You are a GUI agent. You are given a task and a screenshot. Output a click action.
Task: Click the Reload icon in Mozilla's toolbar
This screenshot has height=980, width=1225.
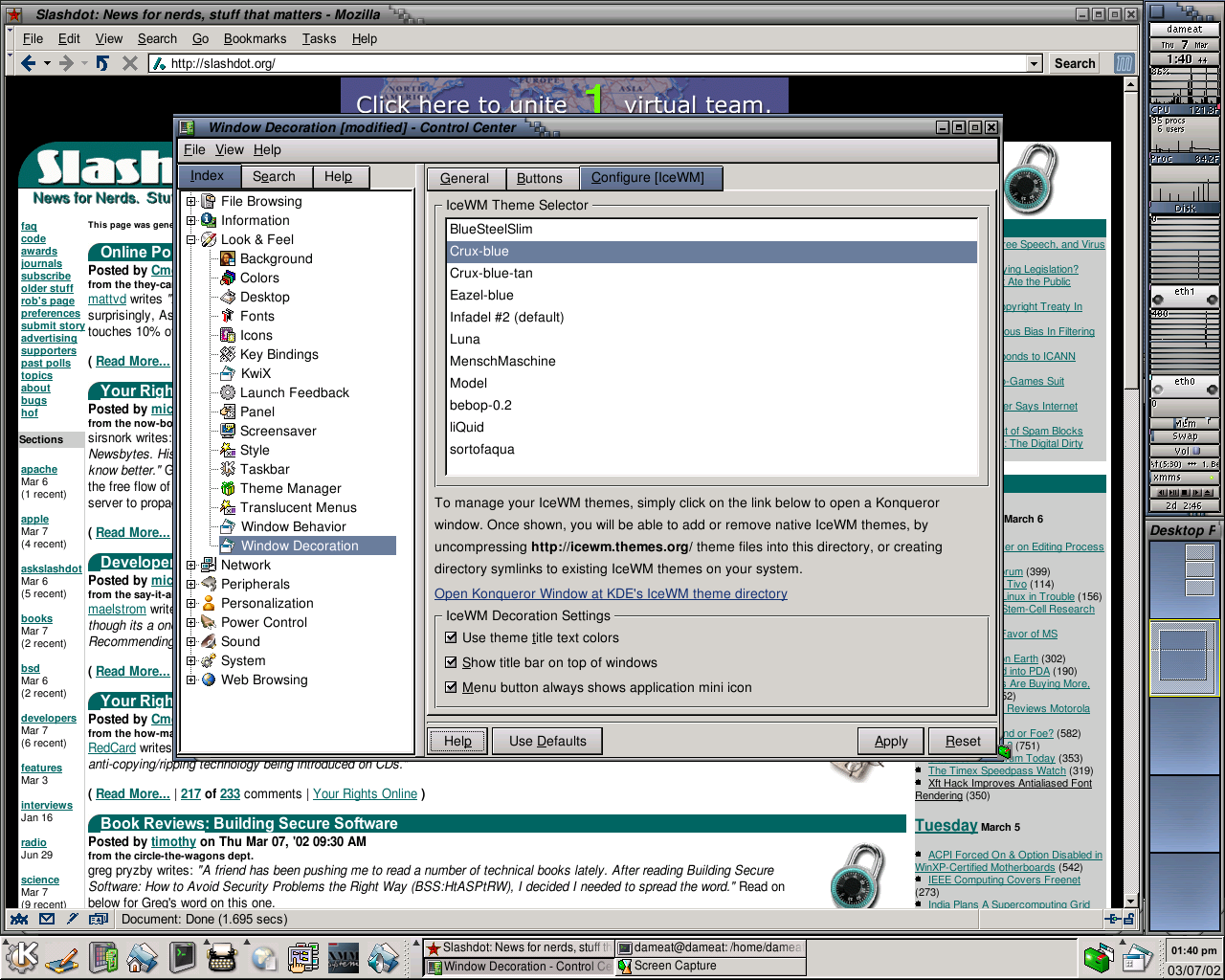coord(102,63)
